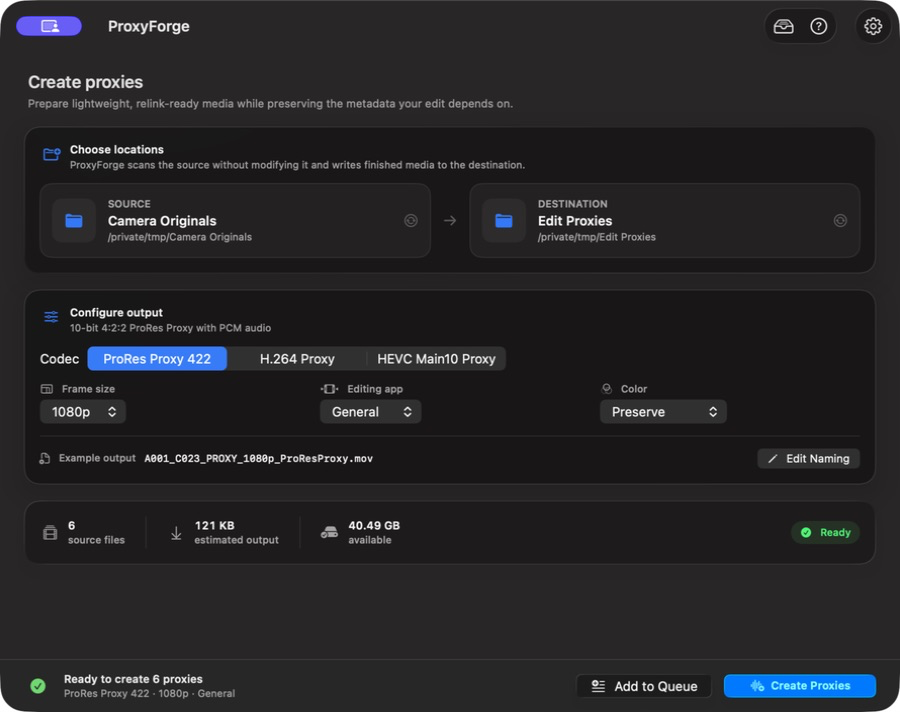Click the Ready to create 6 proxies text

point(133,679)
